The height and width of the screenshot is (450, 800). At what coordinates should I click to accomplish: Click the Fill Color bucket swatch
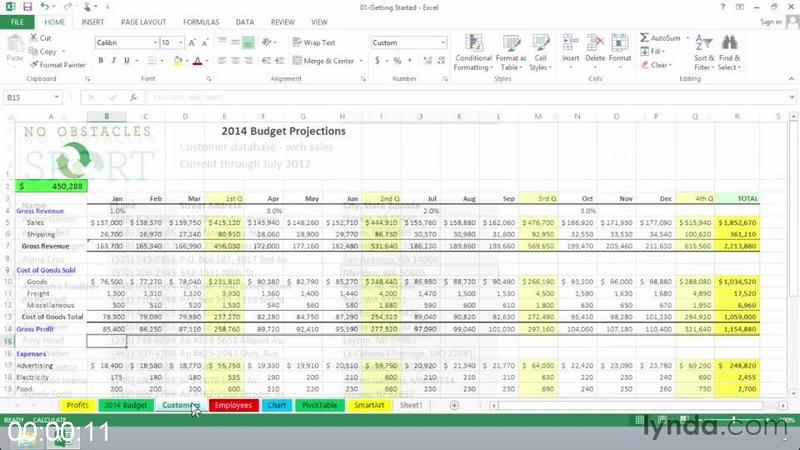(178, 61)
